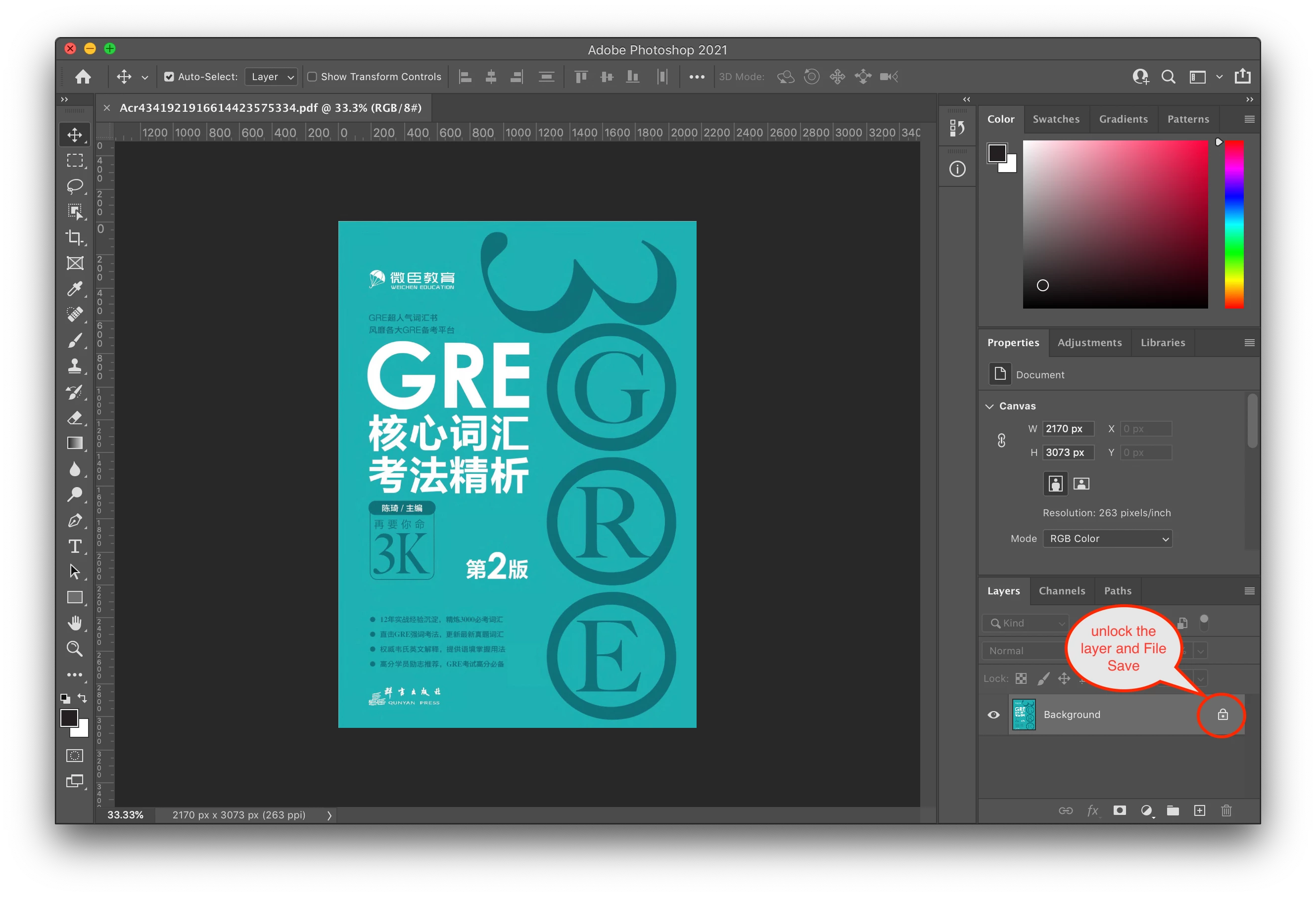Click the Home button in options bar

click(83, 77)
